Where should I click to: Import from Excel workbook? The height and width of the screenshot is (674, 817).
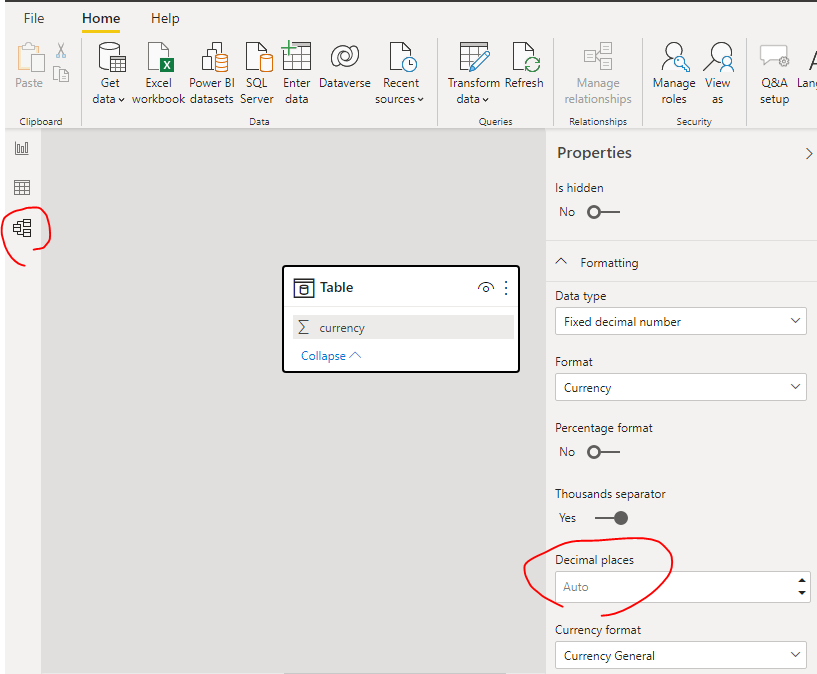click(158, 73)
